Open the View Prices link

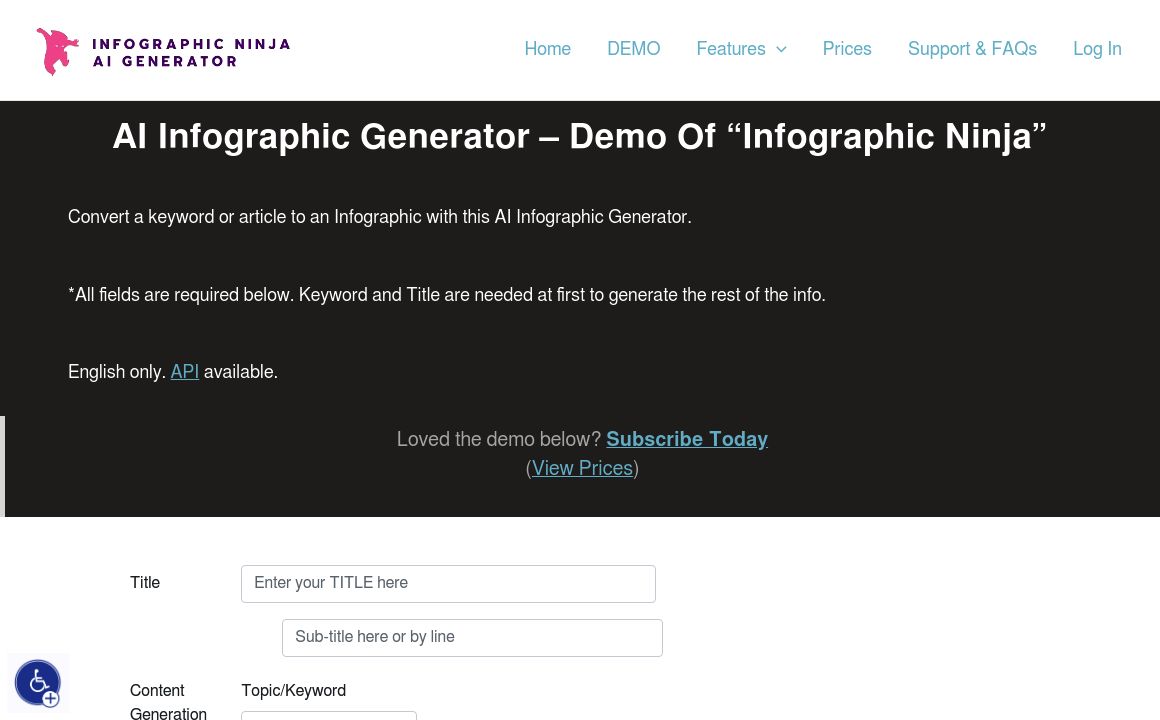click(582, 469)
